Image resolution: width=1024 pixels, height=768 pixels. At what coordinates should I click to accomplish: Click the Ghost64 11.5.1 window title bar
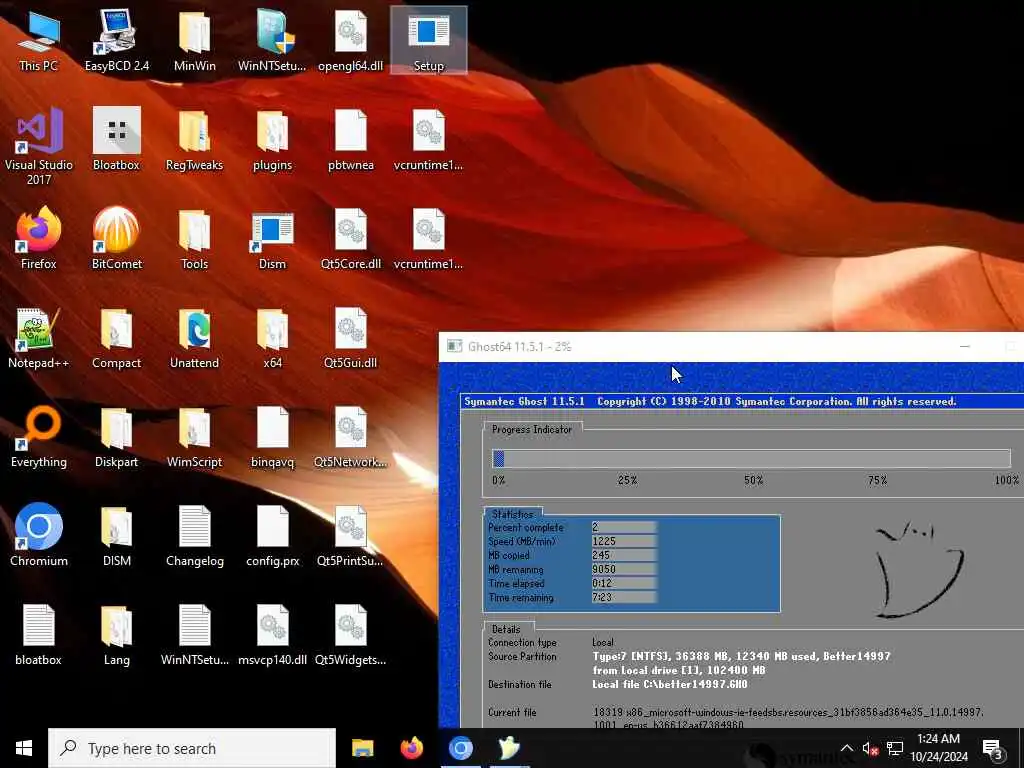coord(731,347)
